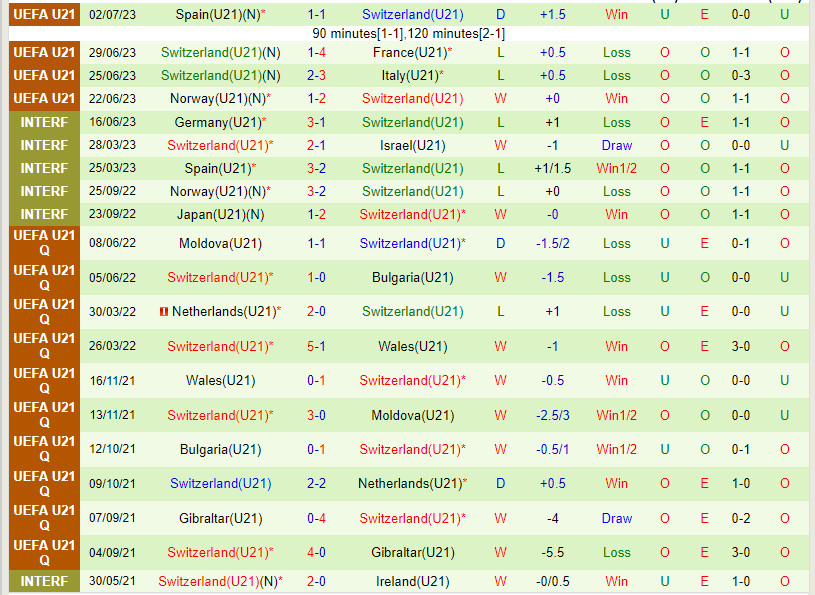Click the 0-3 halftime score

pos(741,75)
